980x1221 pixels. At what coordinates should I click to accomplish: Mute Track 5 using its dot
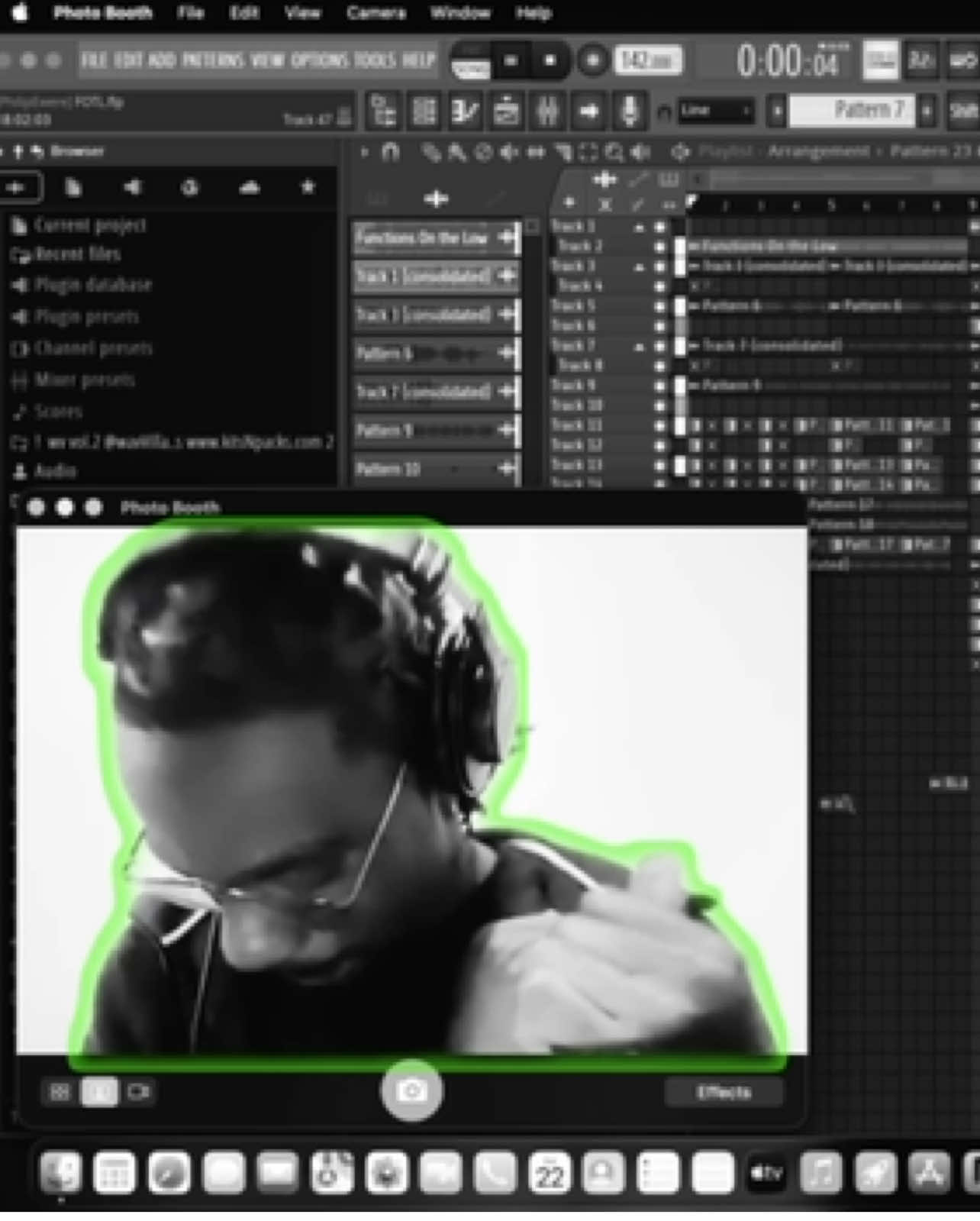659,306
